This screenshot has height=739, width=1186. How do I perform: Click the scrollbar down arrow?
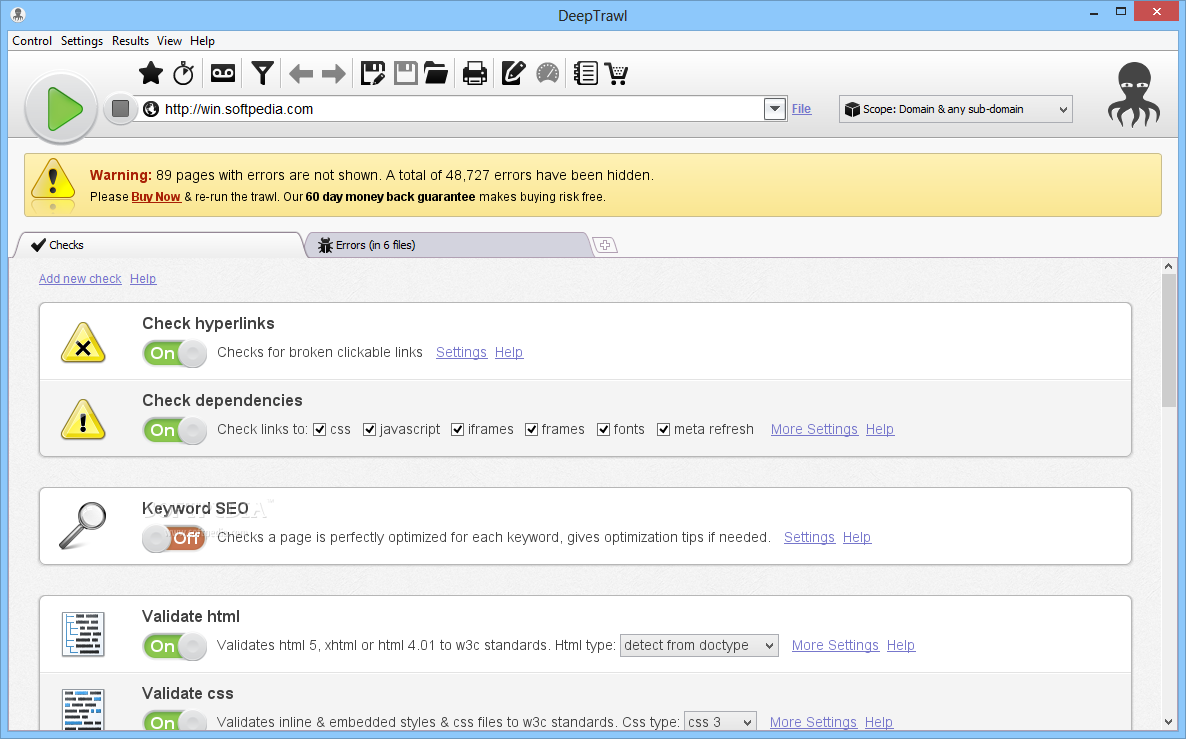click(1169, 722)
